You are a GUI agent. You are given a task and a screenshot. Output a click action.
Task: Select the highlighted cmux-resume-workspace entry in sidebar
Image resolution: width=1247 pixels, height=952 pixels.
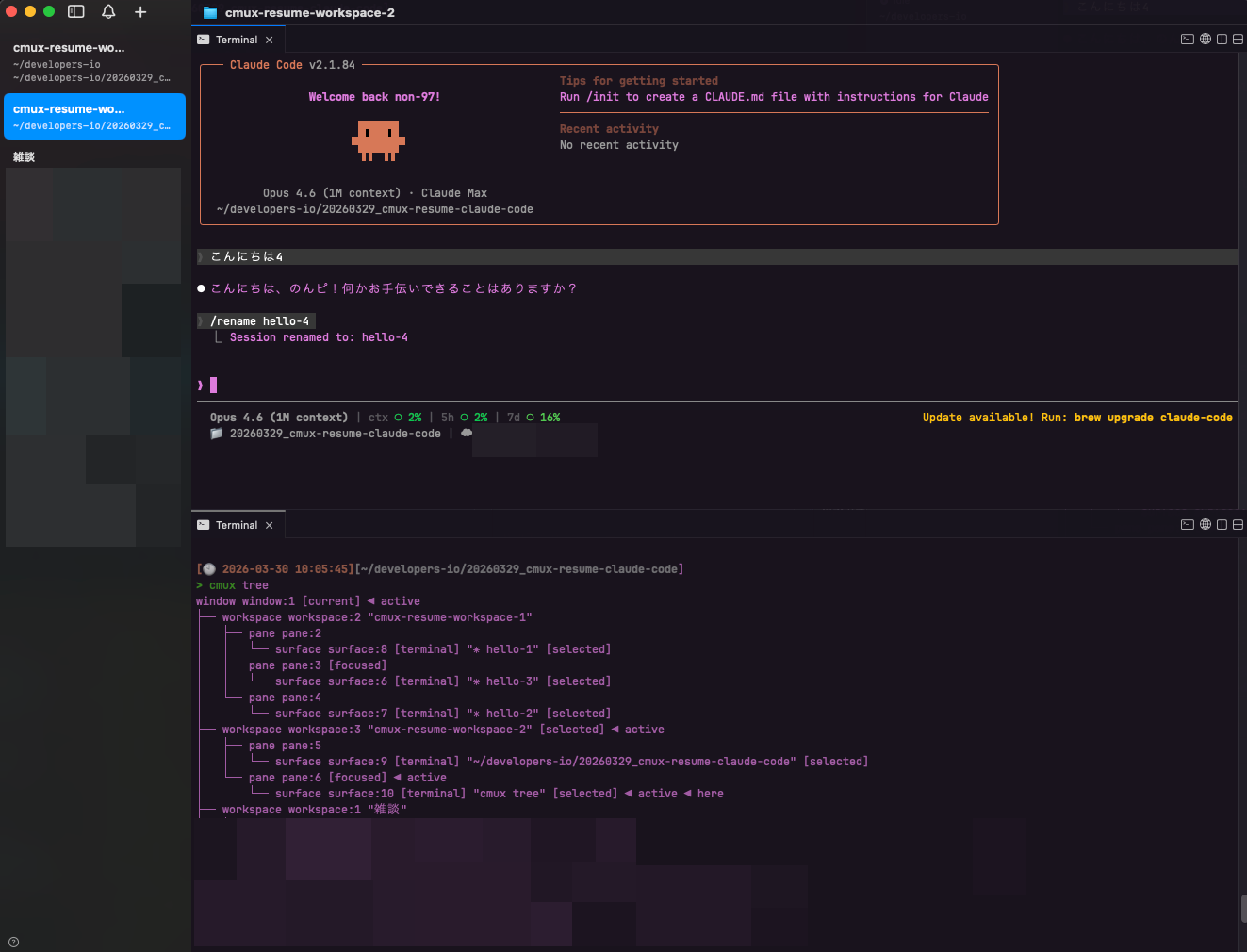coord(94,116)
